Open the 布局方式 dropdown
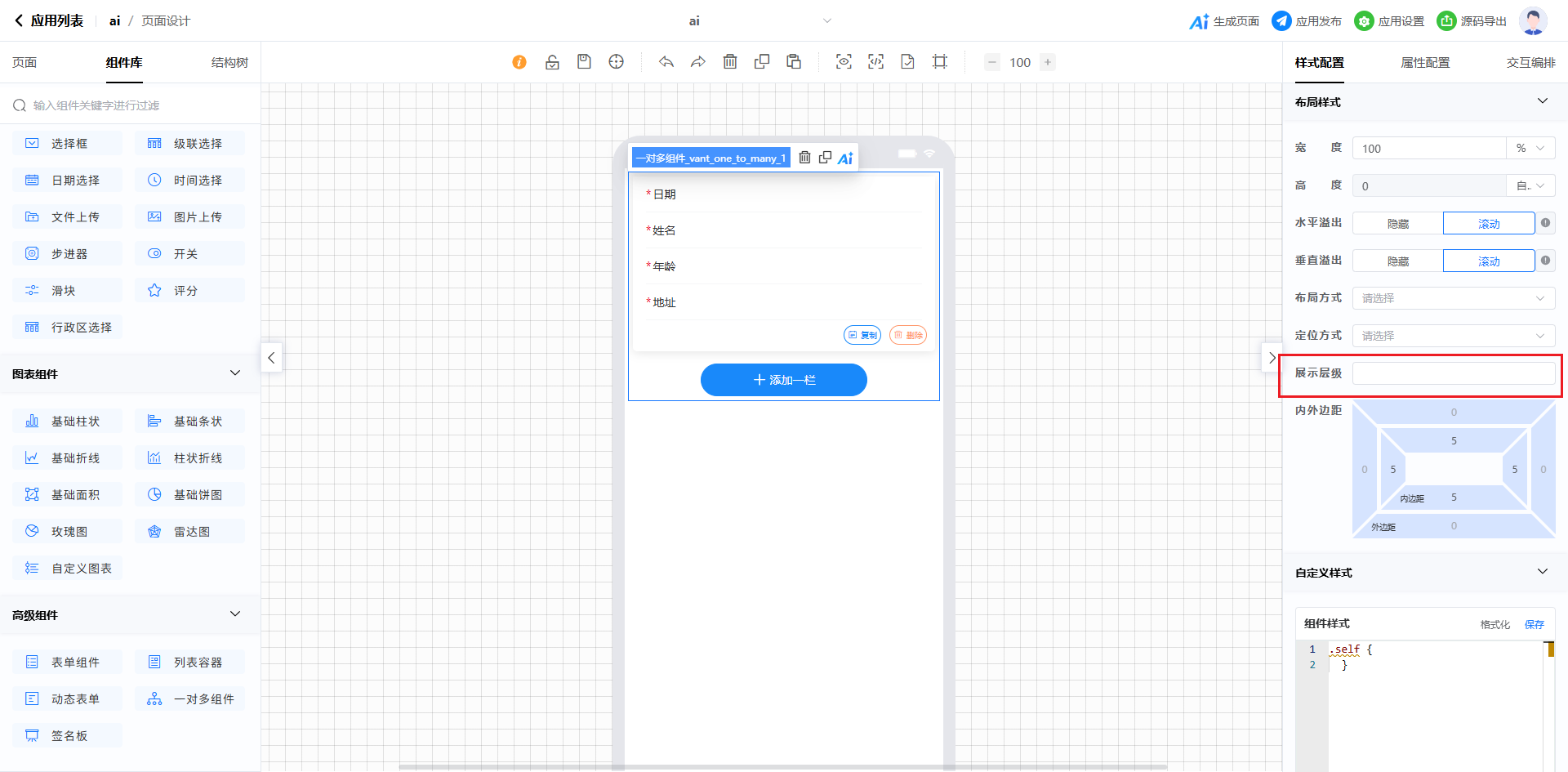 click(x=1453, y=298)
